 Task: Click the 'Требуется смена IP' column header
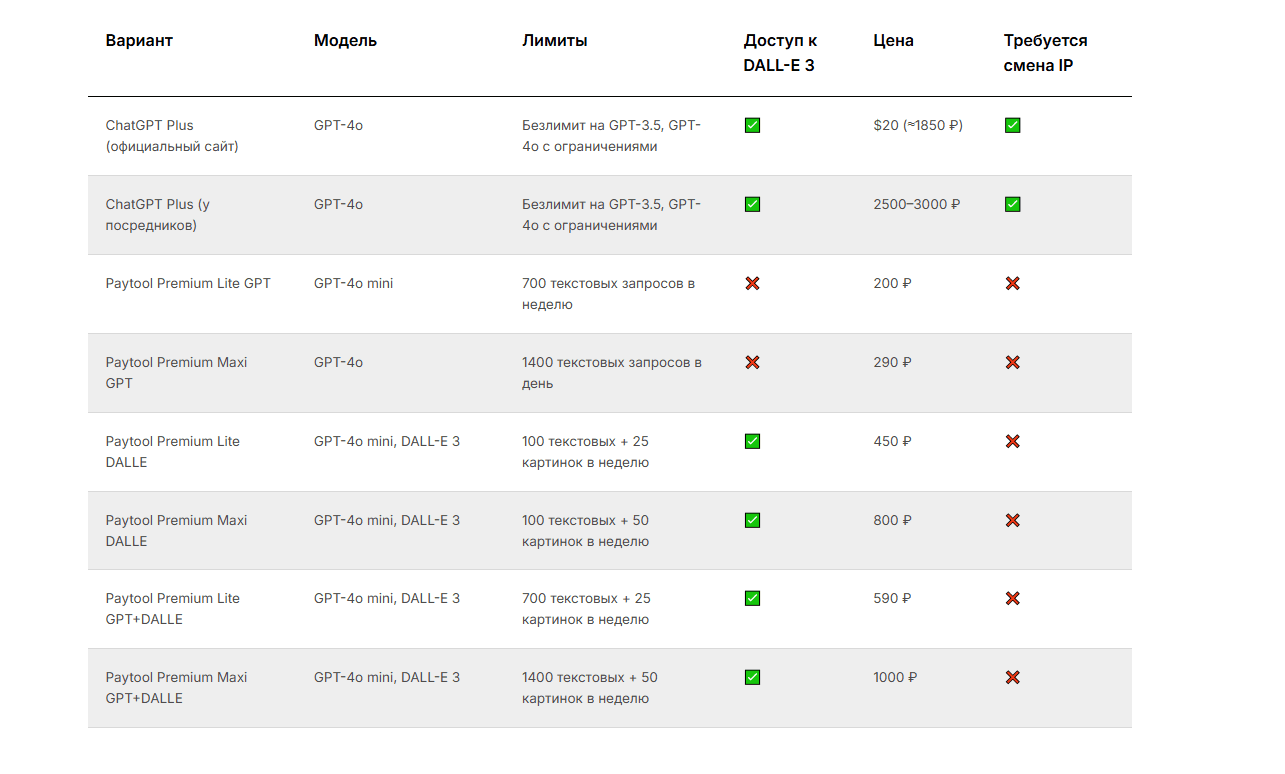(x=1045, y=53)
